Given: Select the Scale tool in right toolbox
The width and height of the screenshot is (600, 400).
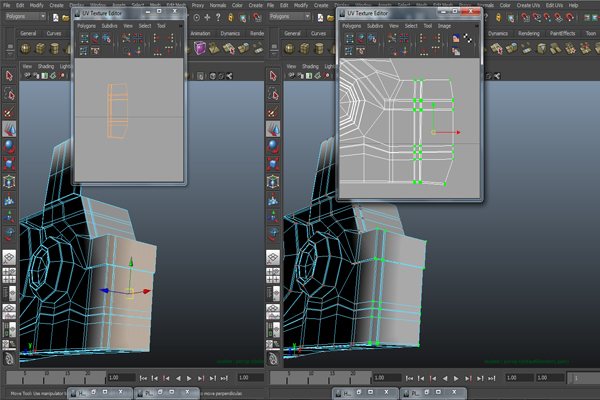Looking at the screenshot, I should click(x=273, y=164).
